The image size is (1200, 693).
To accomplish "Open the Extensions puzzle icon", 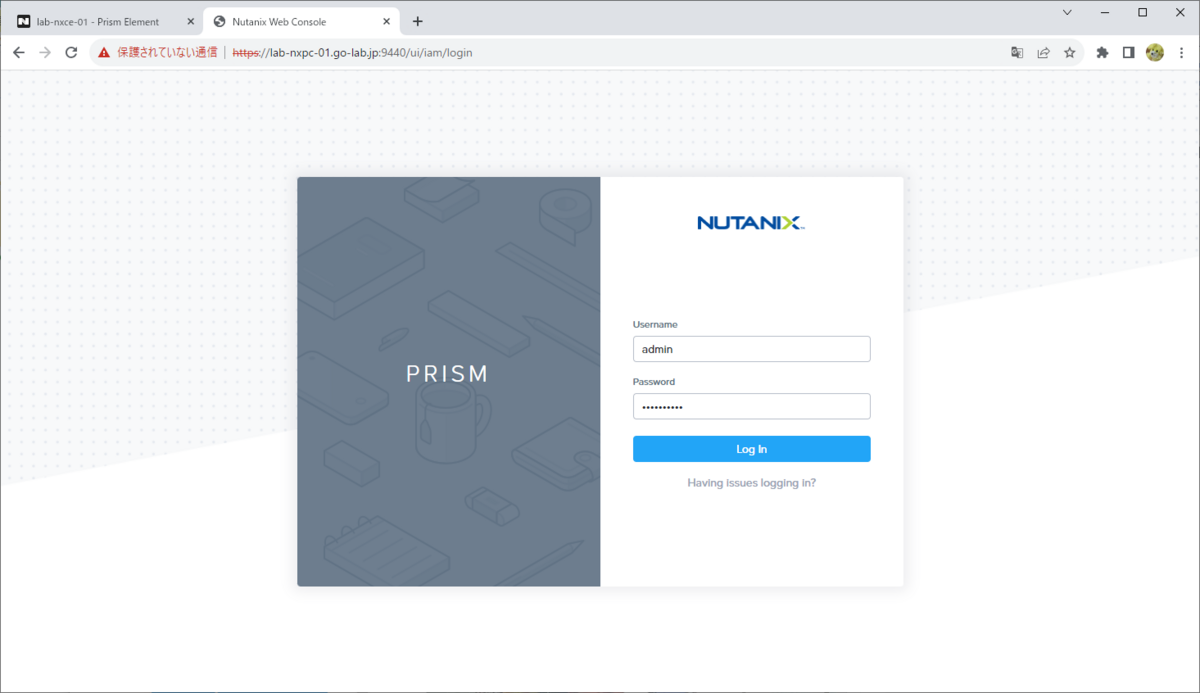I will point(1102,52).
